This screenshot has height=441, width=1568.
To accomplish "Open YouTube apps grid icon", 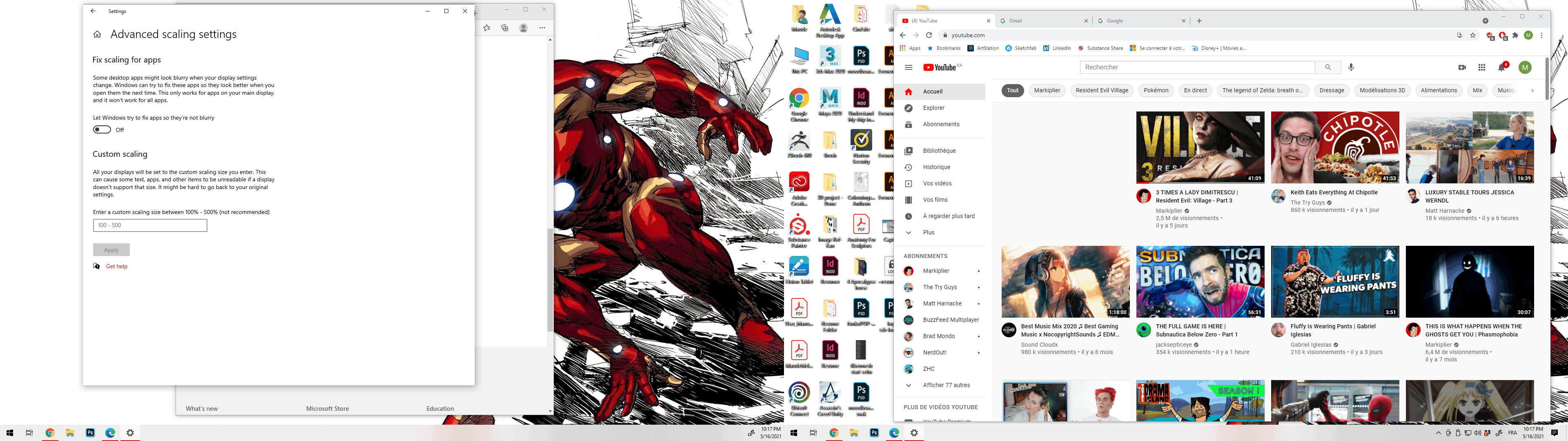I will pos(1481,68).
